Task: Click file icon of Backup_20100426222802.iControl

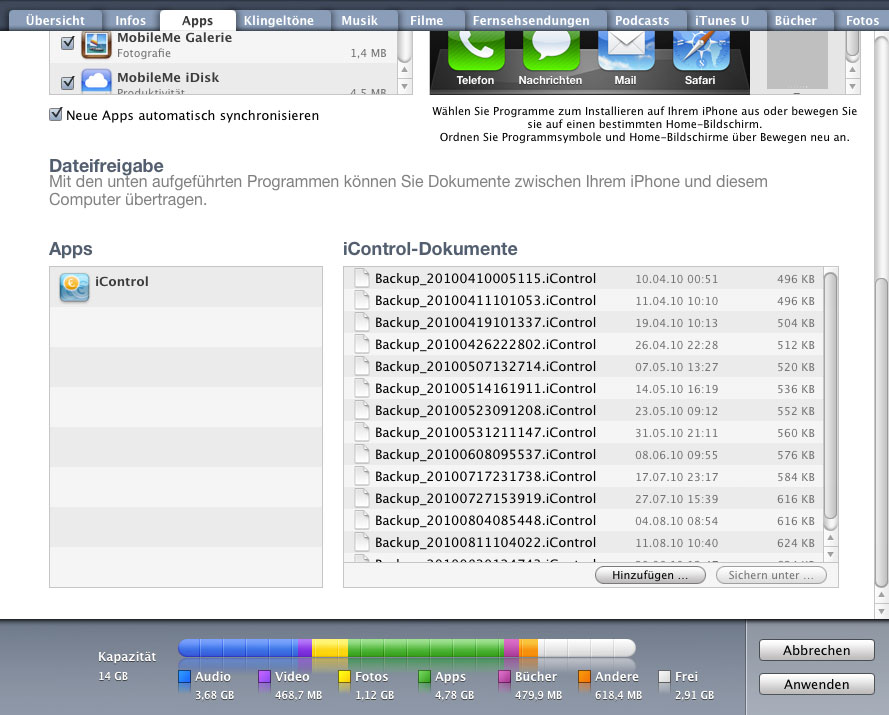Action: point(361,344)
